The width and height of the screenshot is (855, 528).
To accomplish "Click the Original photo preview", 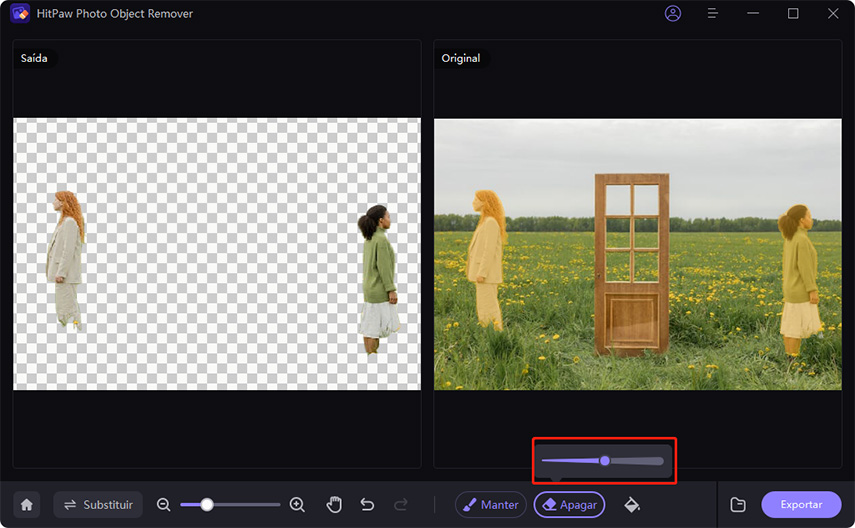I will (637, 254).
